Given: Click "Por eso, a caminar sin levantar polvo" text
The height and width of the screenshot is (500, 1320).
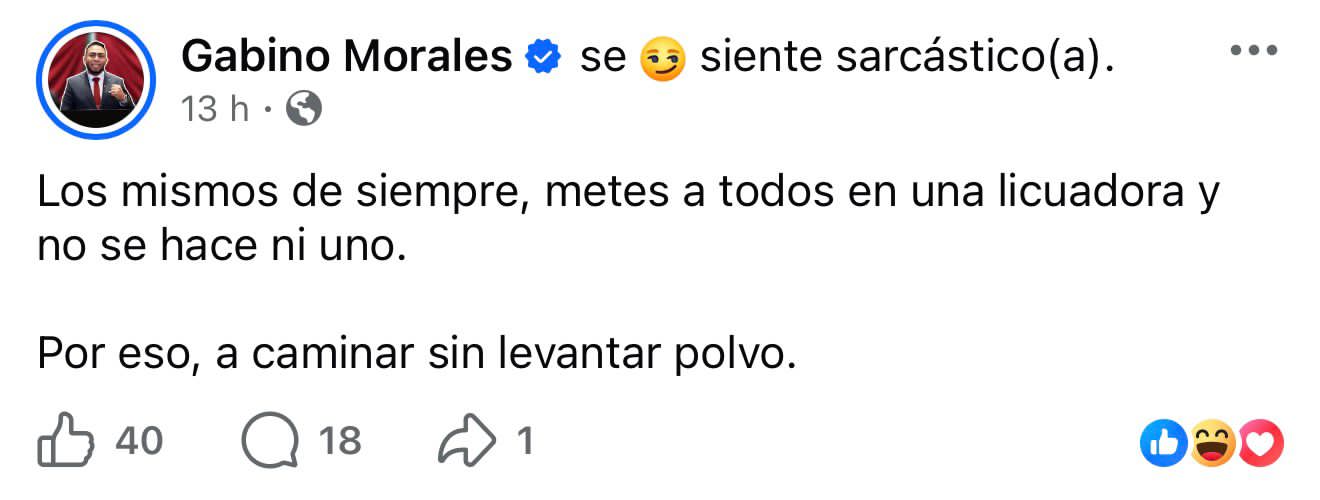Looking at the screenshot, I should tap(417, 351).
